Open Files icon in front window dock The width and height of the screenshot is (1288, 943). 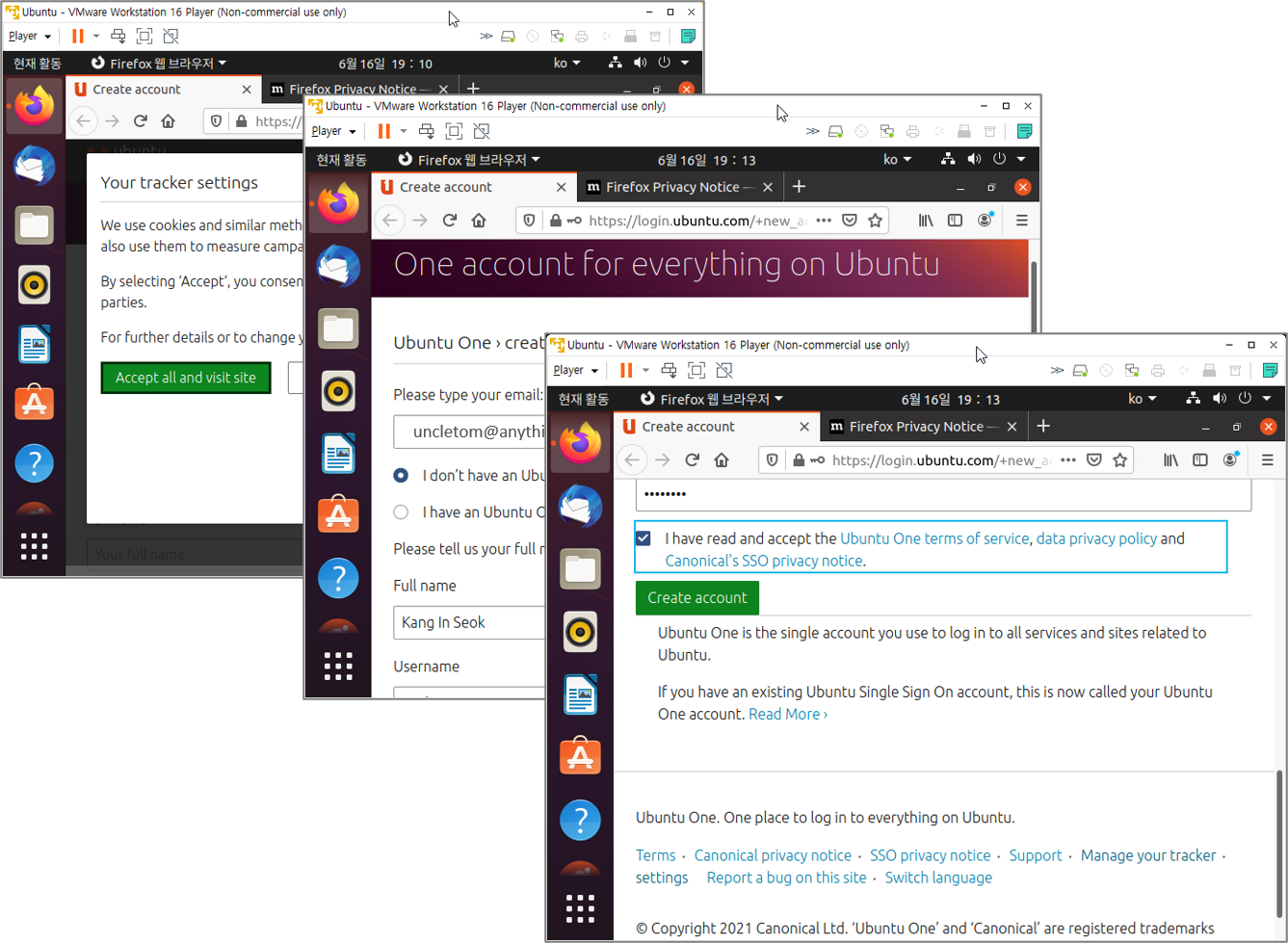pos(580,568)
